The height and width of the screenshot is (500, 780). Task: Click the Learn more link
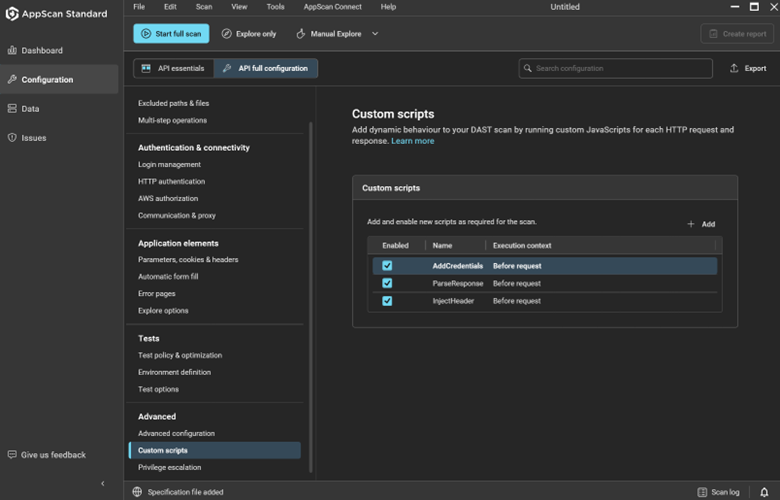coord(412,141)
